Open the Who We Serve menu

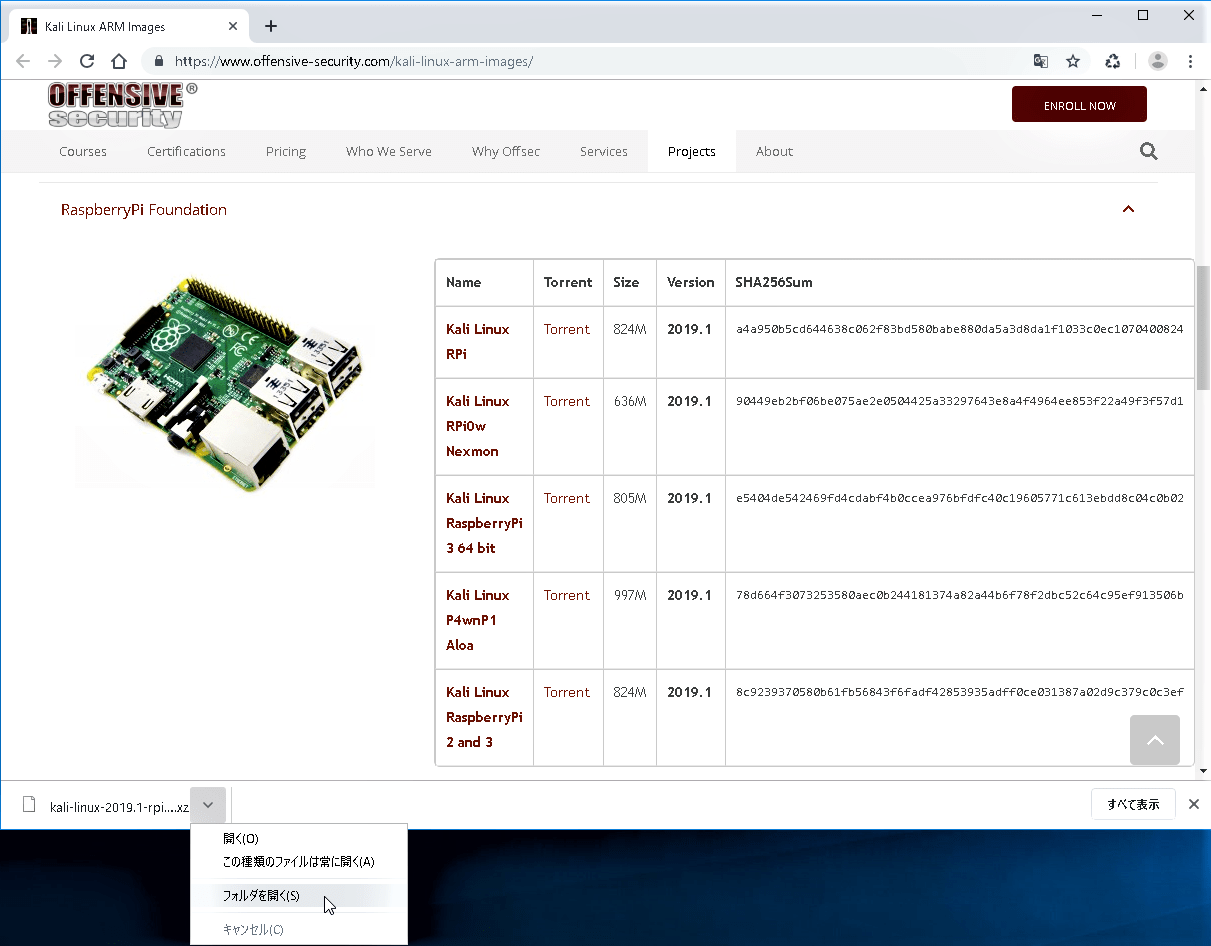pyautogui.click(x=389, y=152)
